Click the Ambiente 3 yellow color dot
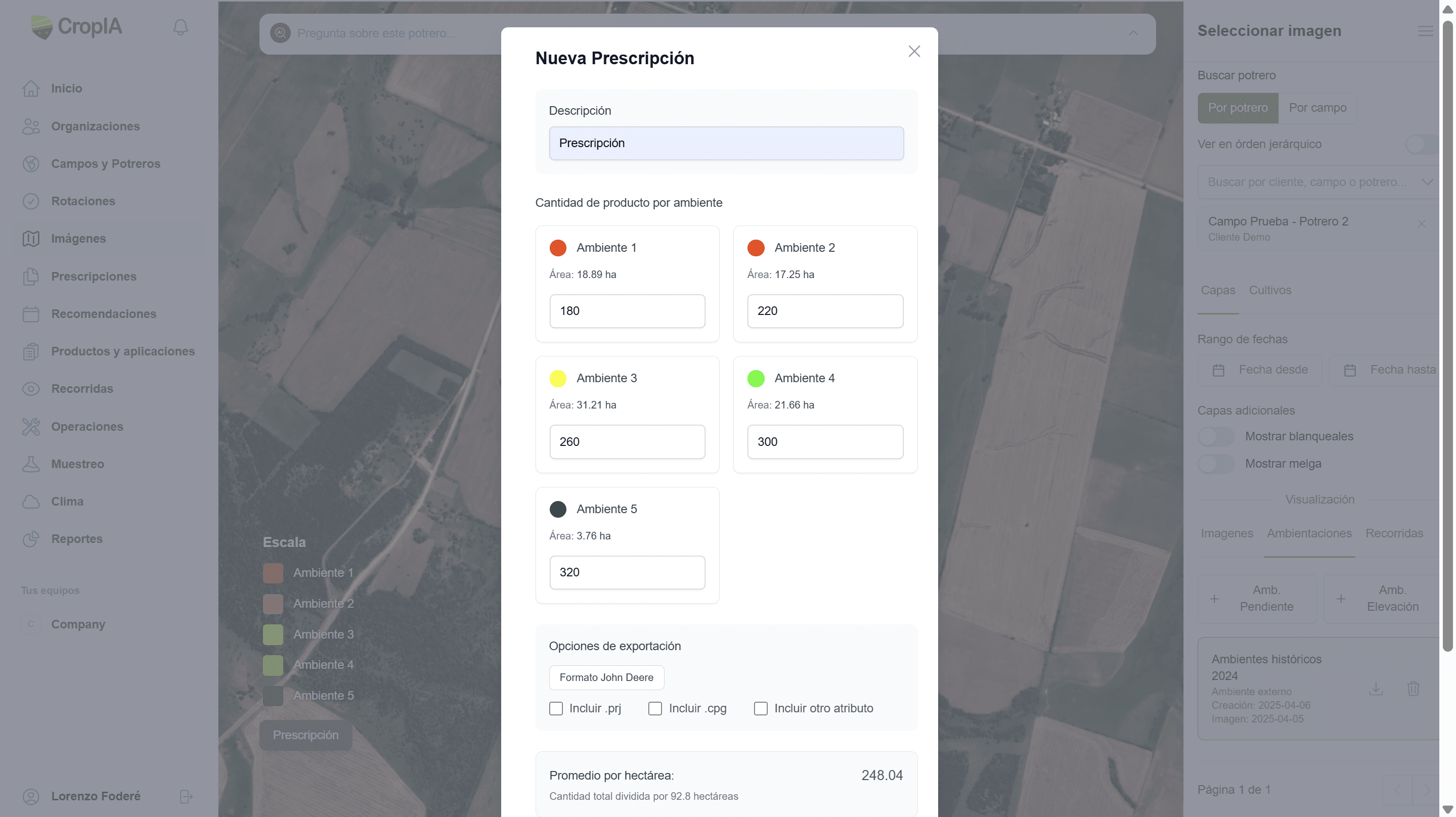Viewport: 1456px width, 817px height. [558, 378]
